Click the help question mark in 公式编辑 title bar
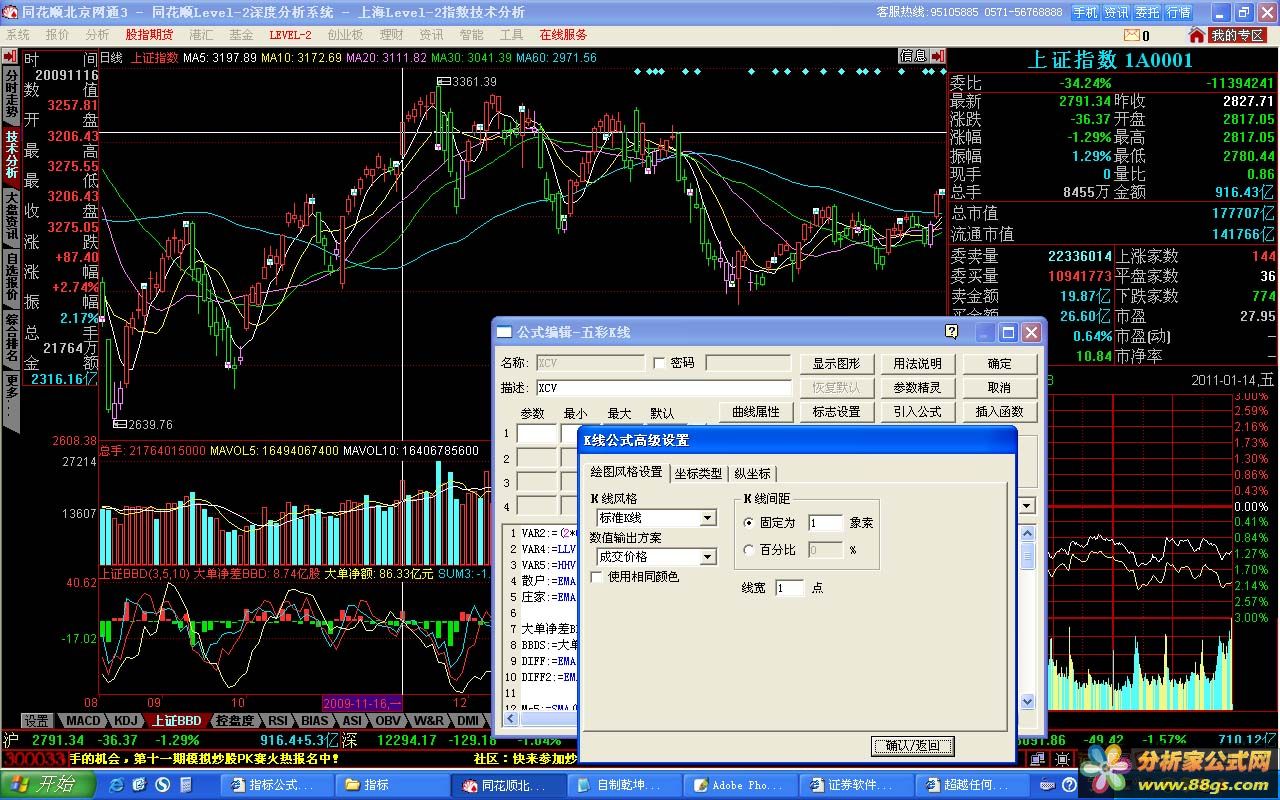The height and width of the screenshot is (800, 1280). (x=951, y=332)
